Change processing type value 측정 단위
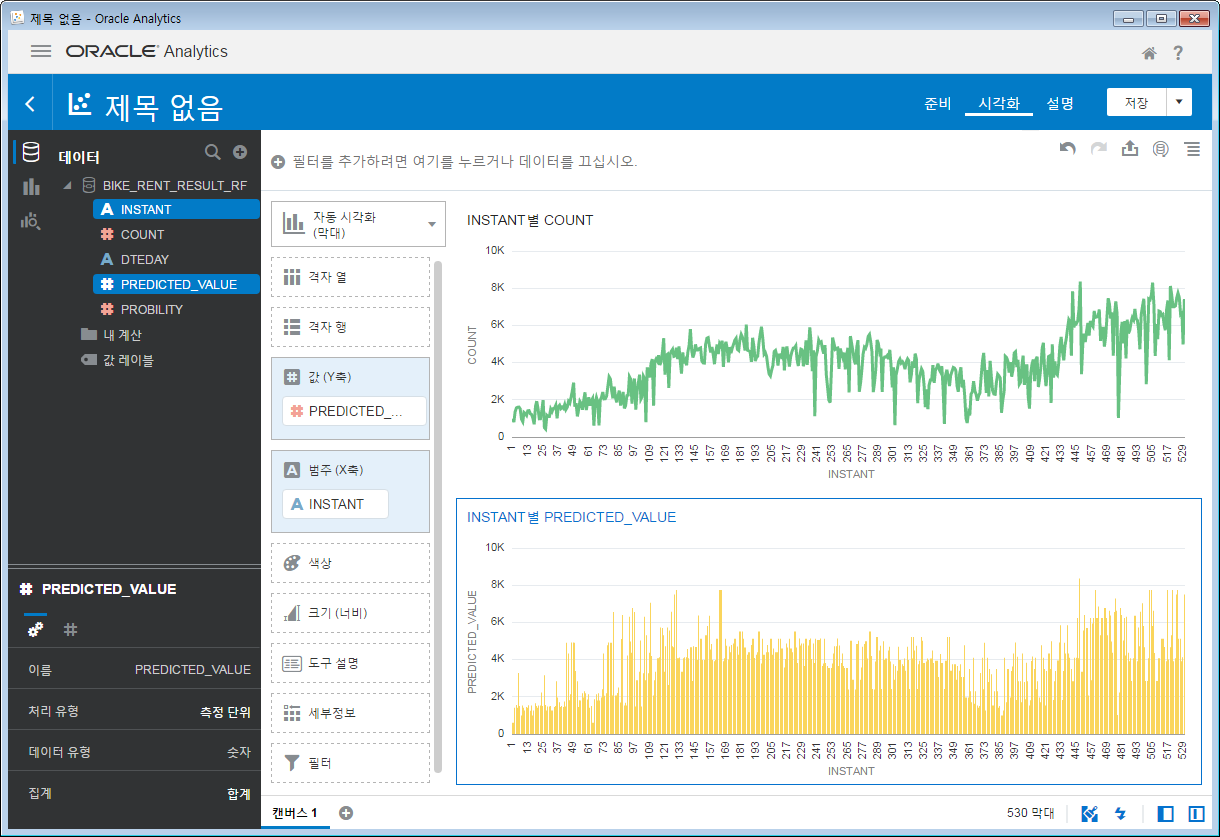The height and width of the screenshot is (837, 1220). (225, 712)
